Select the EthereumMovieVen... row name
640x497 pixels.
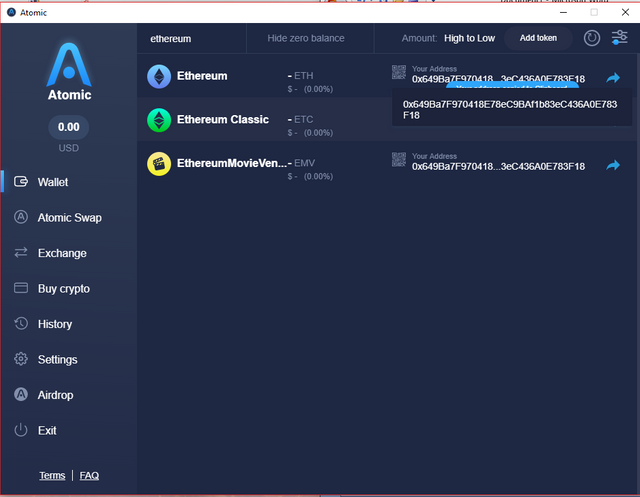[231, 163]
